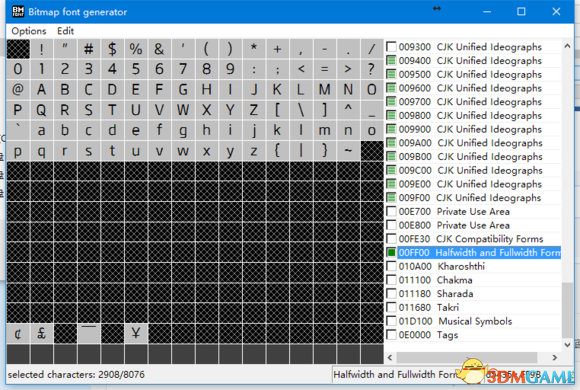This screenshot has width=580, height=390.
Task: Toggle the 009300 CJK Unified Ideographs checkbox
Action: pyautogui.click(x=391, y=47)
